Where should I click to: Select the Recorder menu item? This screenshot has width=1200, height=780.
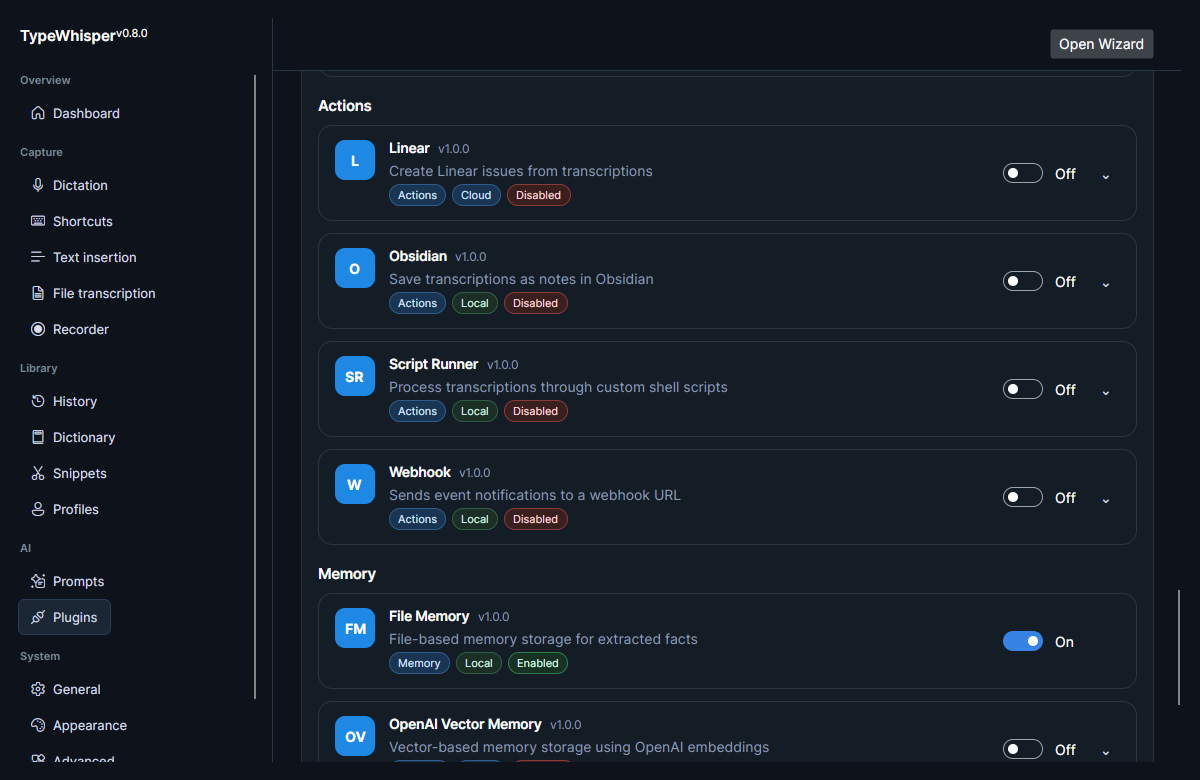click(x=69, y=329)
